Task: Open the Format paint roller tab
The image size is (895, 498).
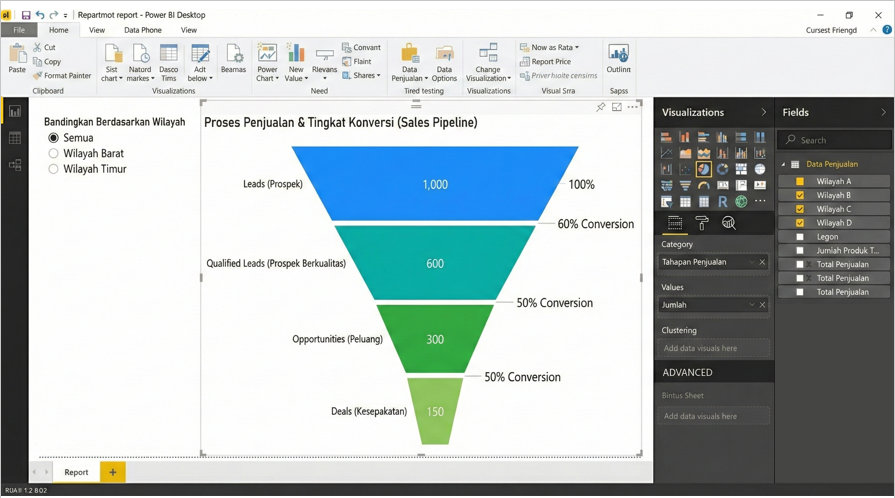Action: point(702,224)
